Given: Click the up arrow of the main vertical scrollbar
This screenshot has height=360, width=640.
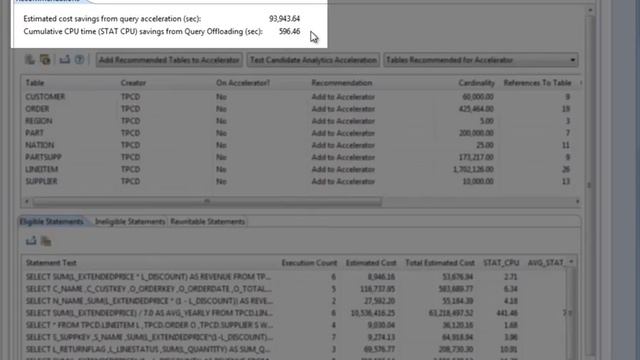Looking at the screenshot, I should click(x=590, y=10).
